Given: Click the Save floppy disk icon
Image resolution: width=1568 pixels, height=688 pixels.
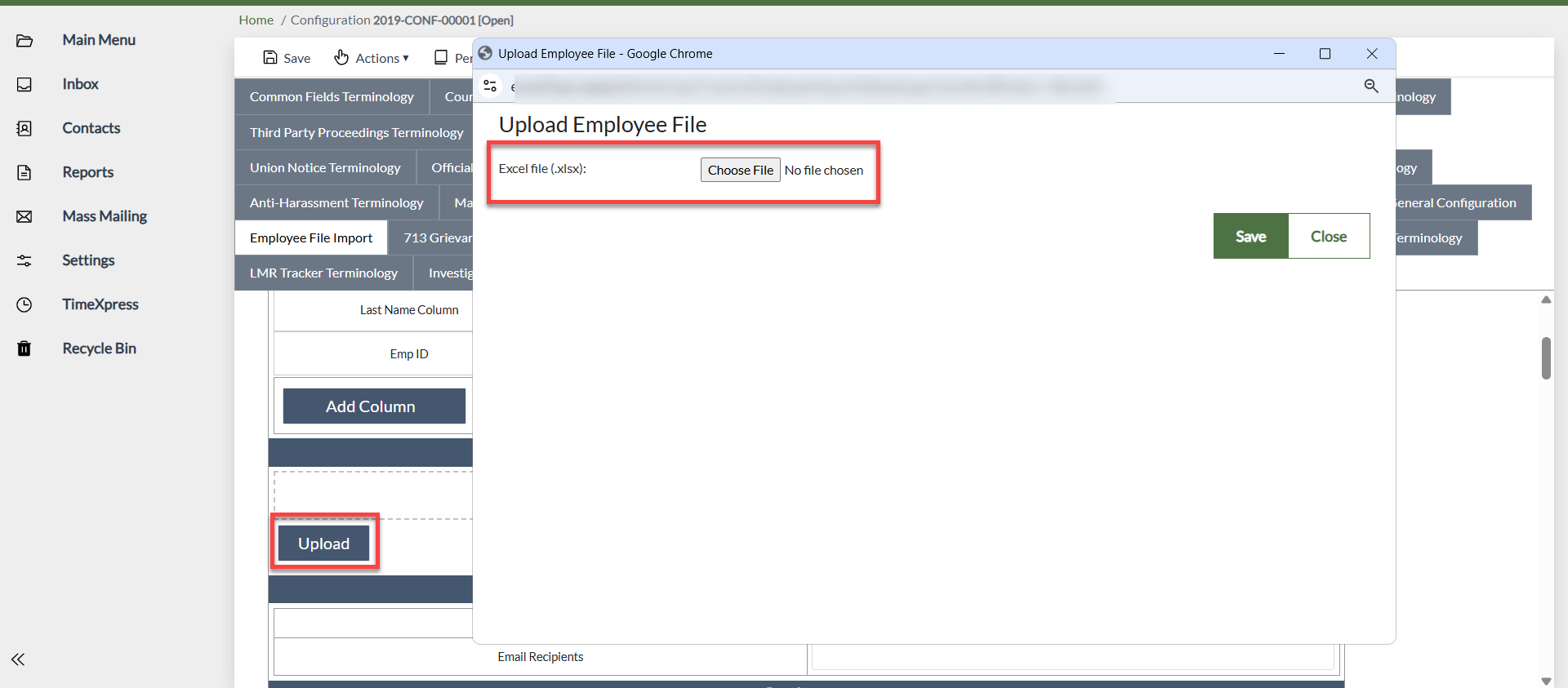Looking at the screenshot, I should click(x=270, y=57).
